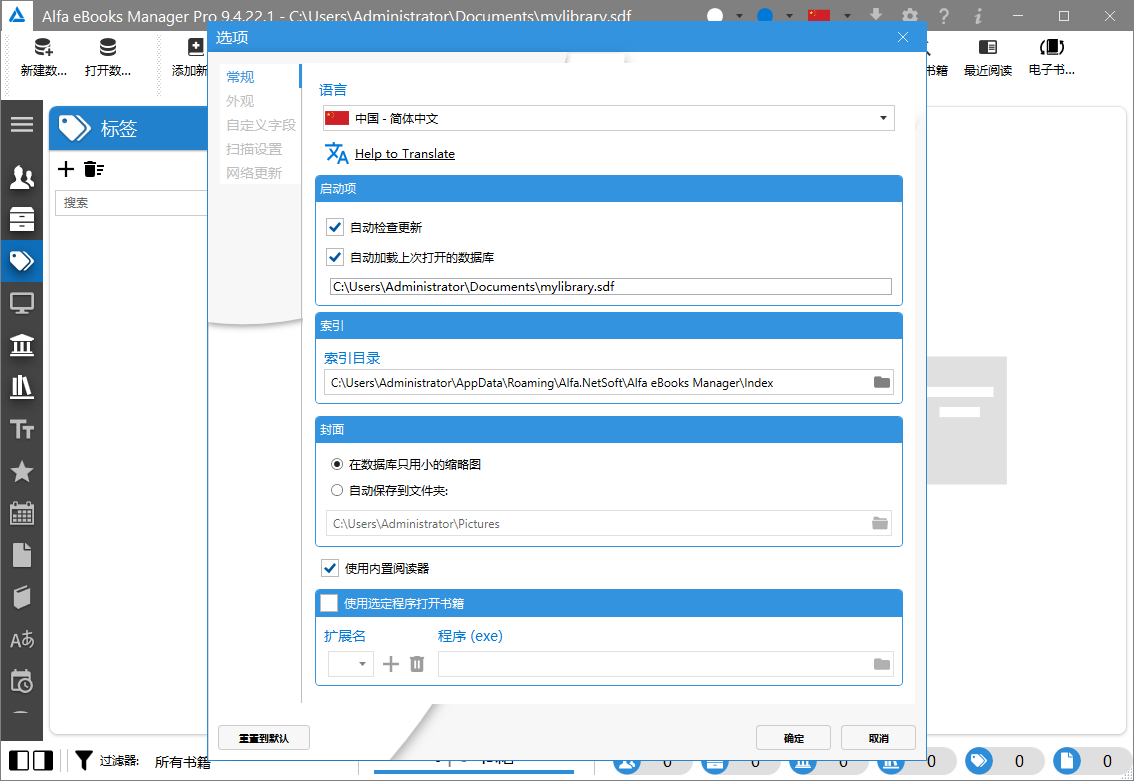The height and width of the screenshot is (781, 1134).
Task: Open the publishers building icon in sidebar
Action: pyautogui.click(x=22, y=345)
